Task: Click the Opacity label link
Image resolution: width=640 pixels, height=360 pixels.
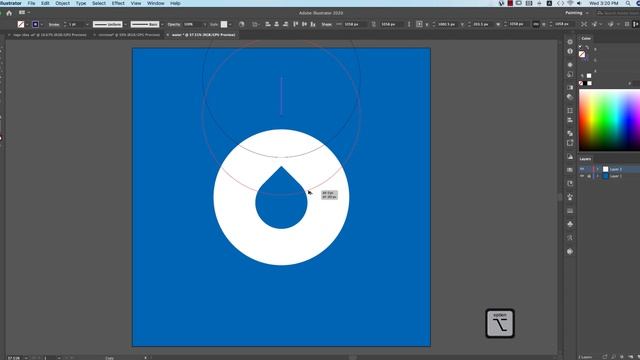Action: [173, 24]
